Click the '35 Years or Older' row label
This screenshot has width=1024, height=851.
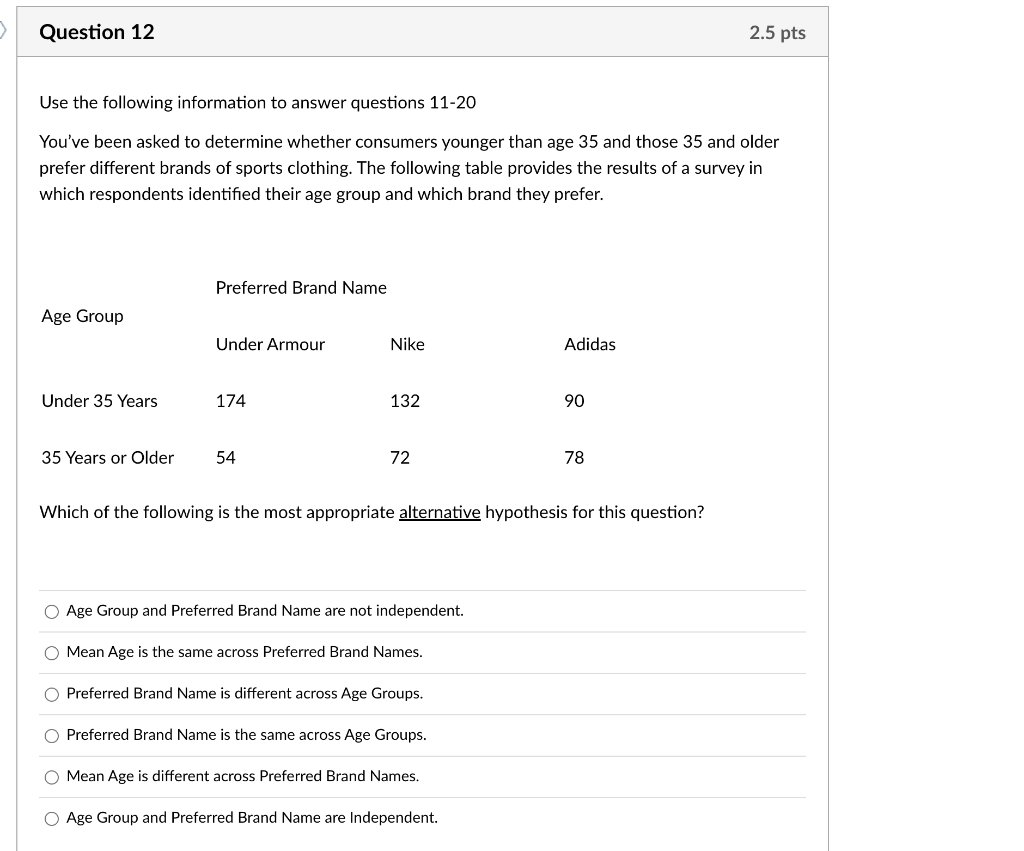[107, 457]
